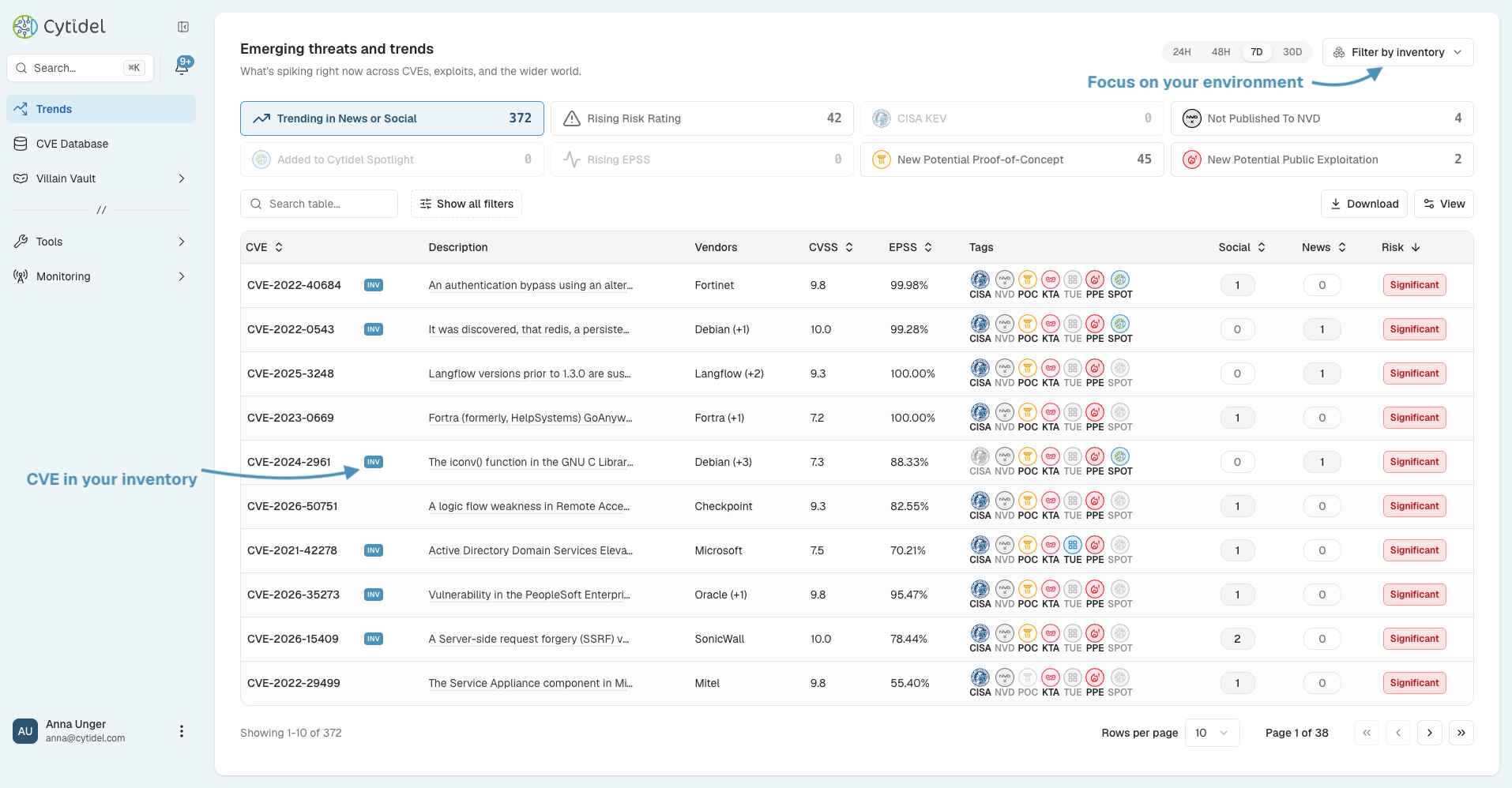Select the 7D time range
Viewport: 1512px width, 788px height.
pyautogui.click(x=1257, y=52)
